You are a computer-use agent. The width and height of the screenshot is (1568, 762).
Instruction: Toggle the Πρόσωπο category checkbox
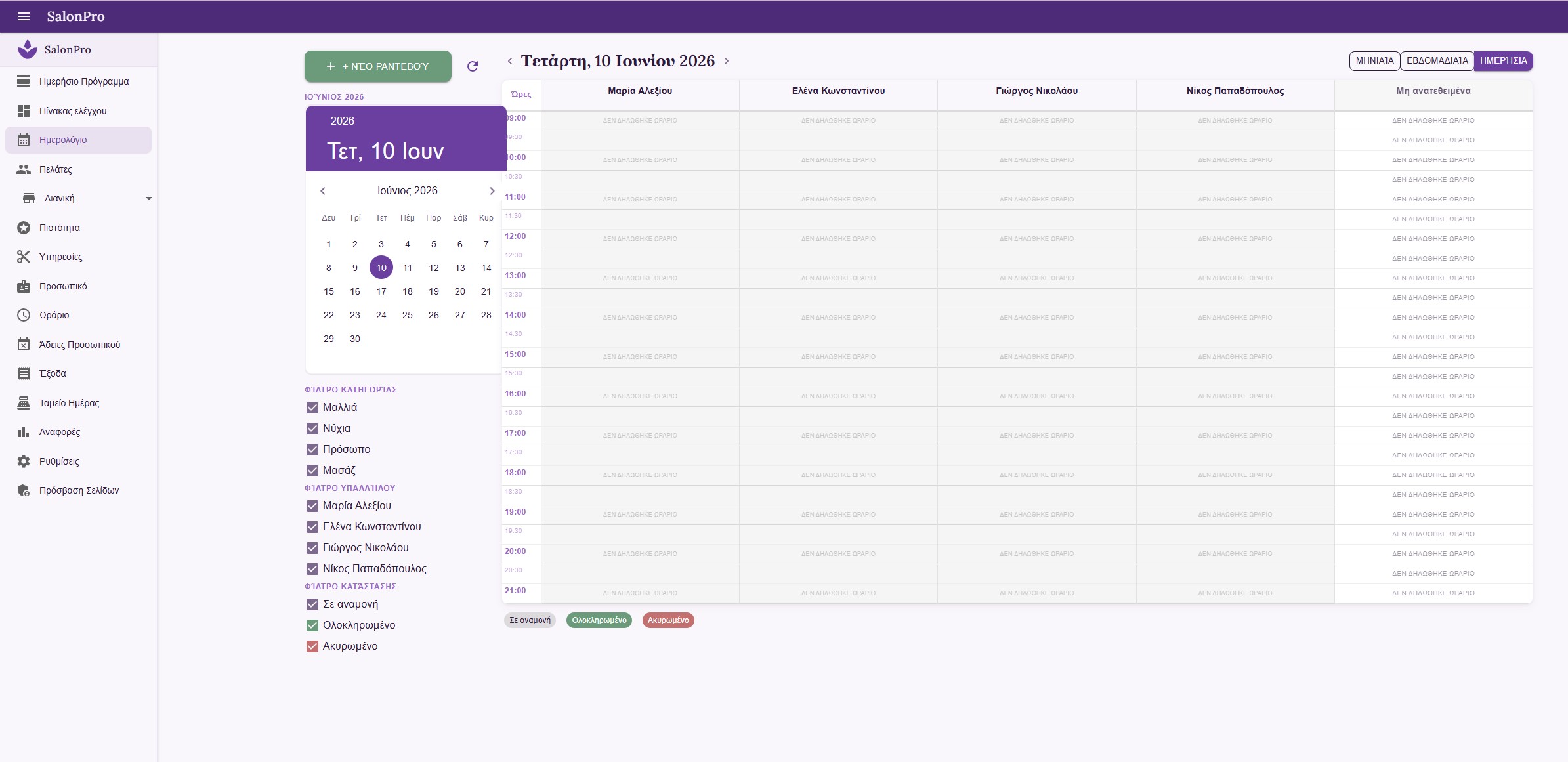point(312,450)
